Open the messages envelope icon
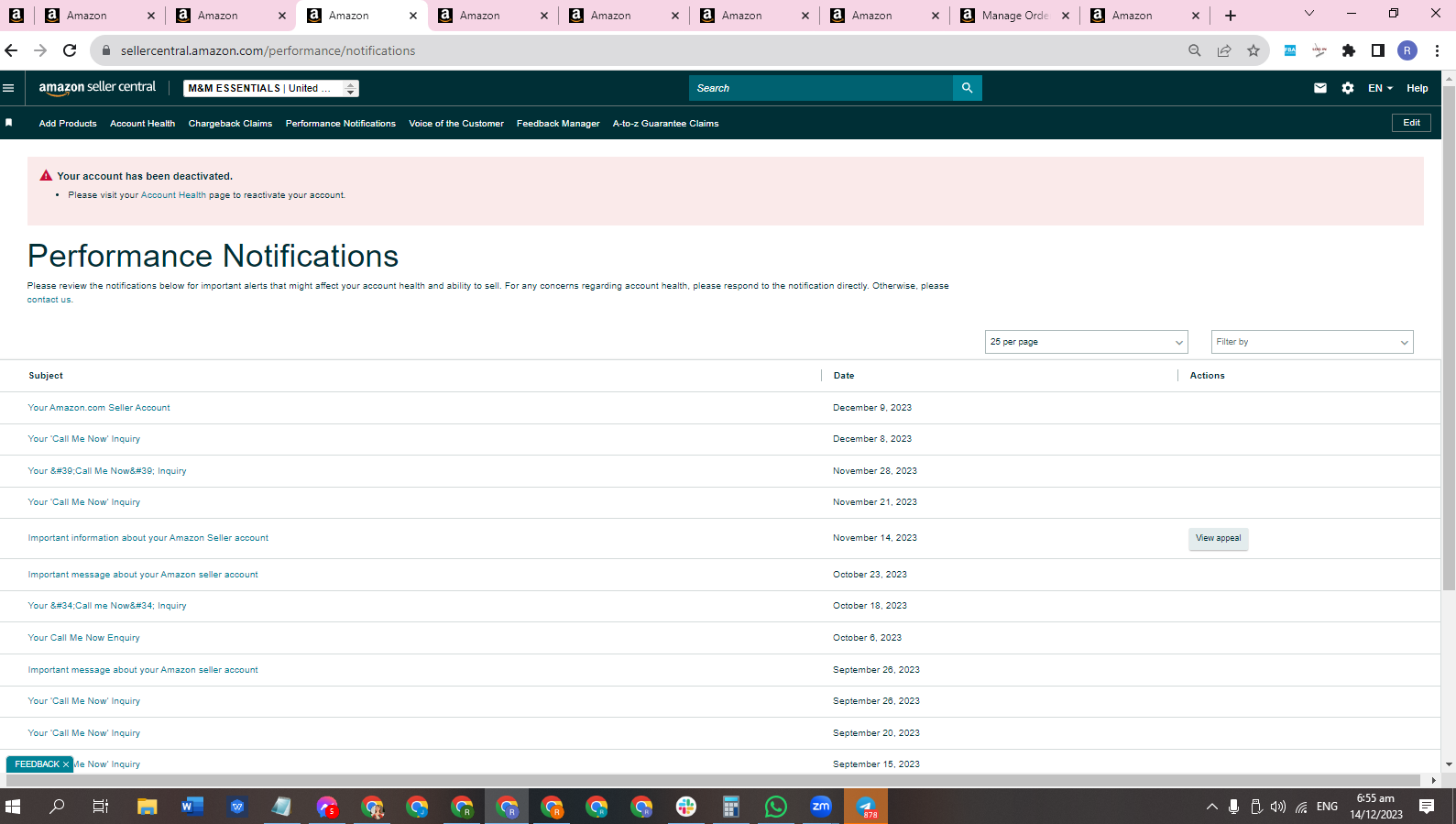 [1320, 88]
